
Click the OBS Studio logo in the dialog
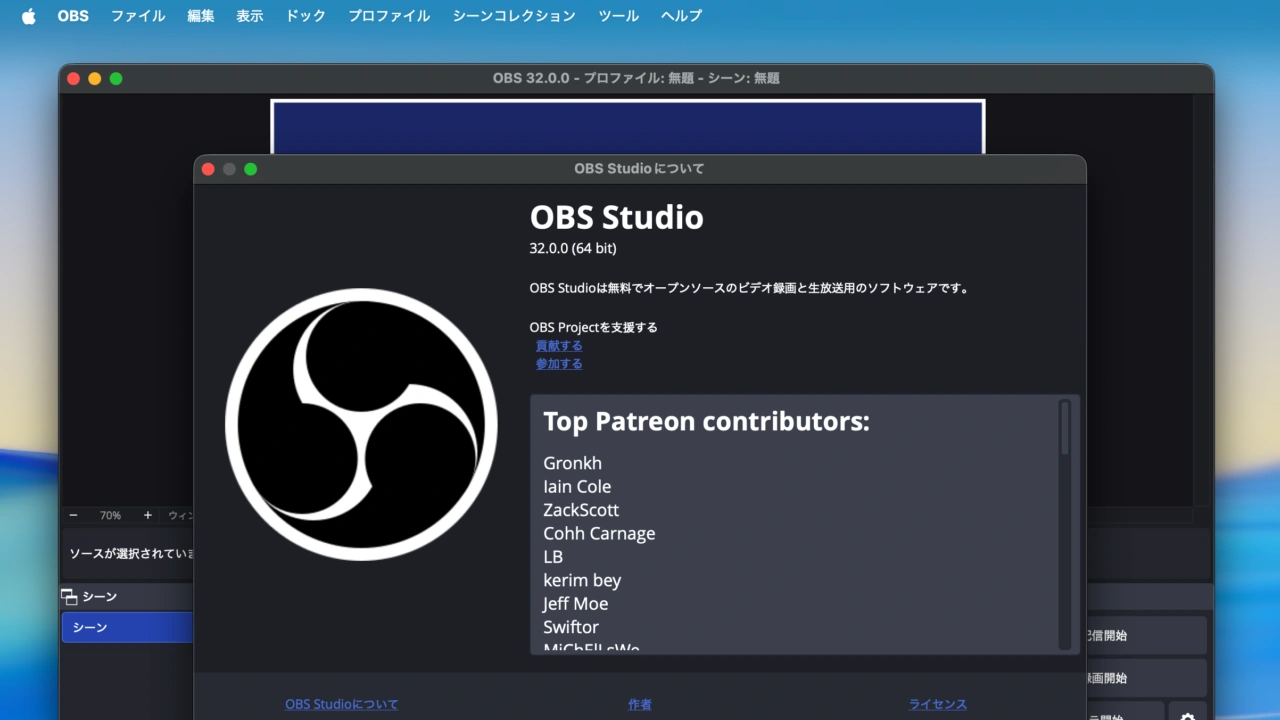coord(362,423)
